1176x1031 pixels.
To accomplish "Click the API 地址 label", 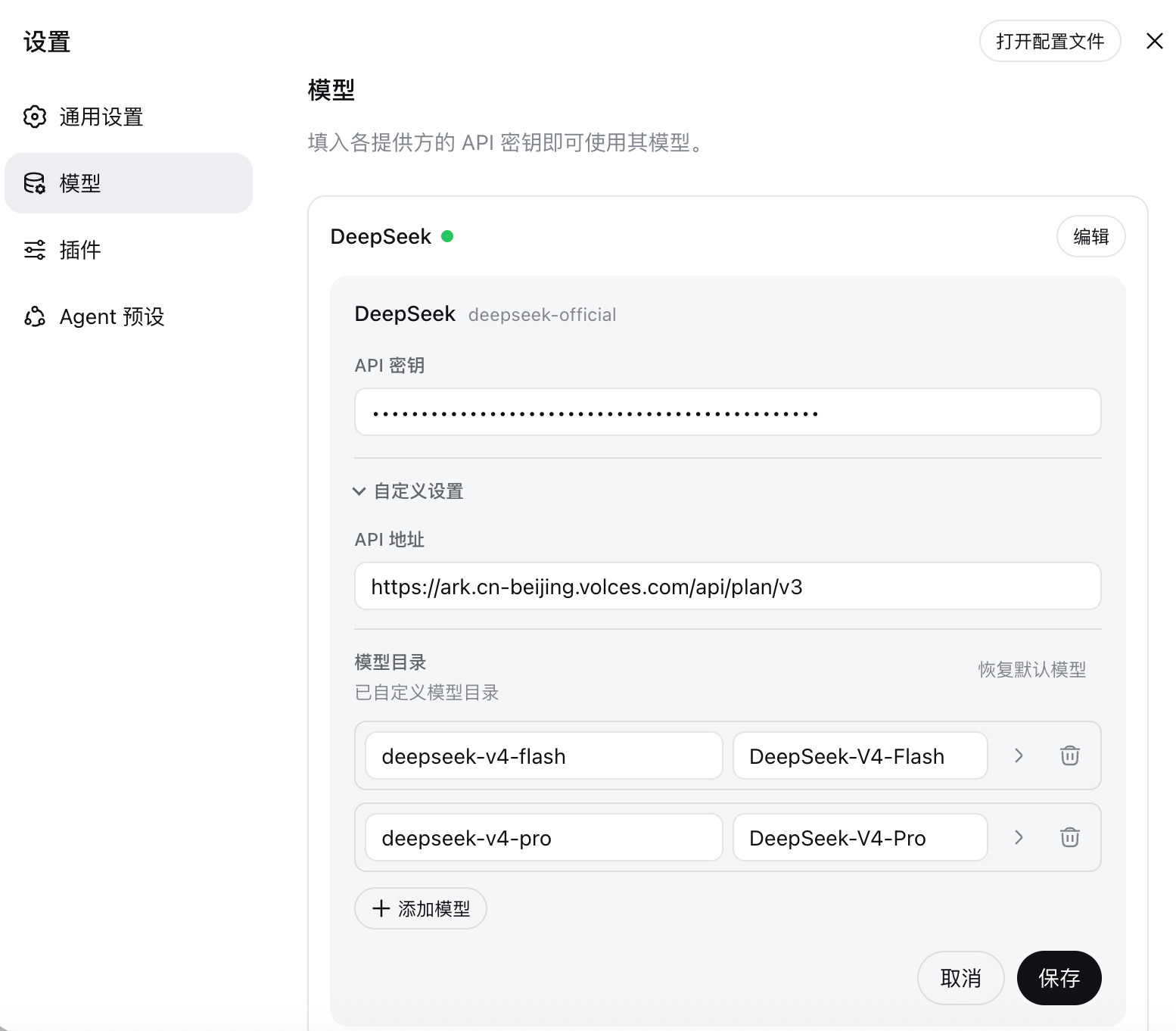I will (390, 540).
